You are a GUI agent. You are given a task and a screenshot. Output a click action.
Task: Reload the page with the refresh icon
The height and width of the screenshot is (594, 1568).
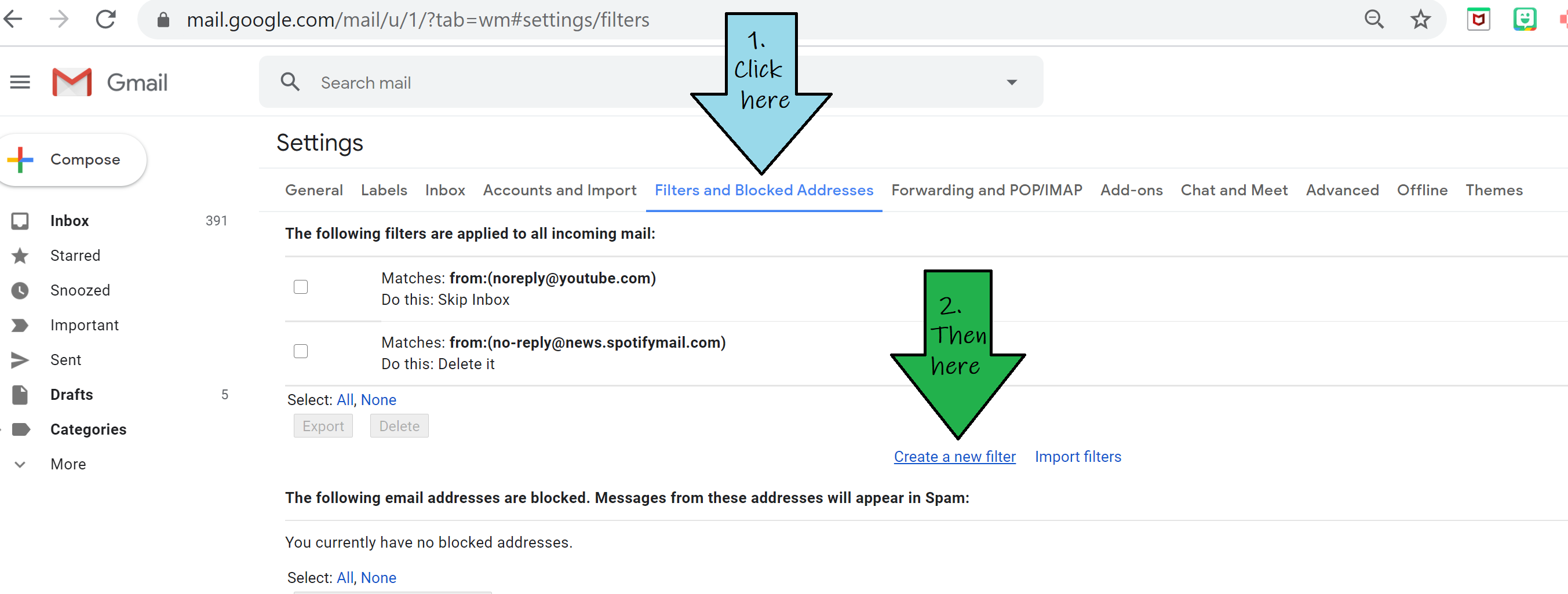106,19
